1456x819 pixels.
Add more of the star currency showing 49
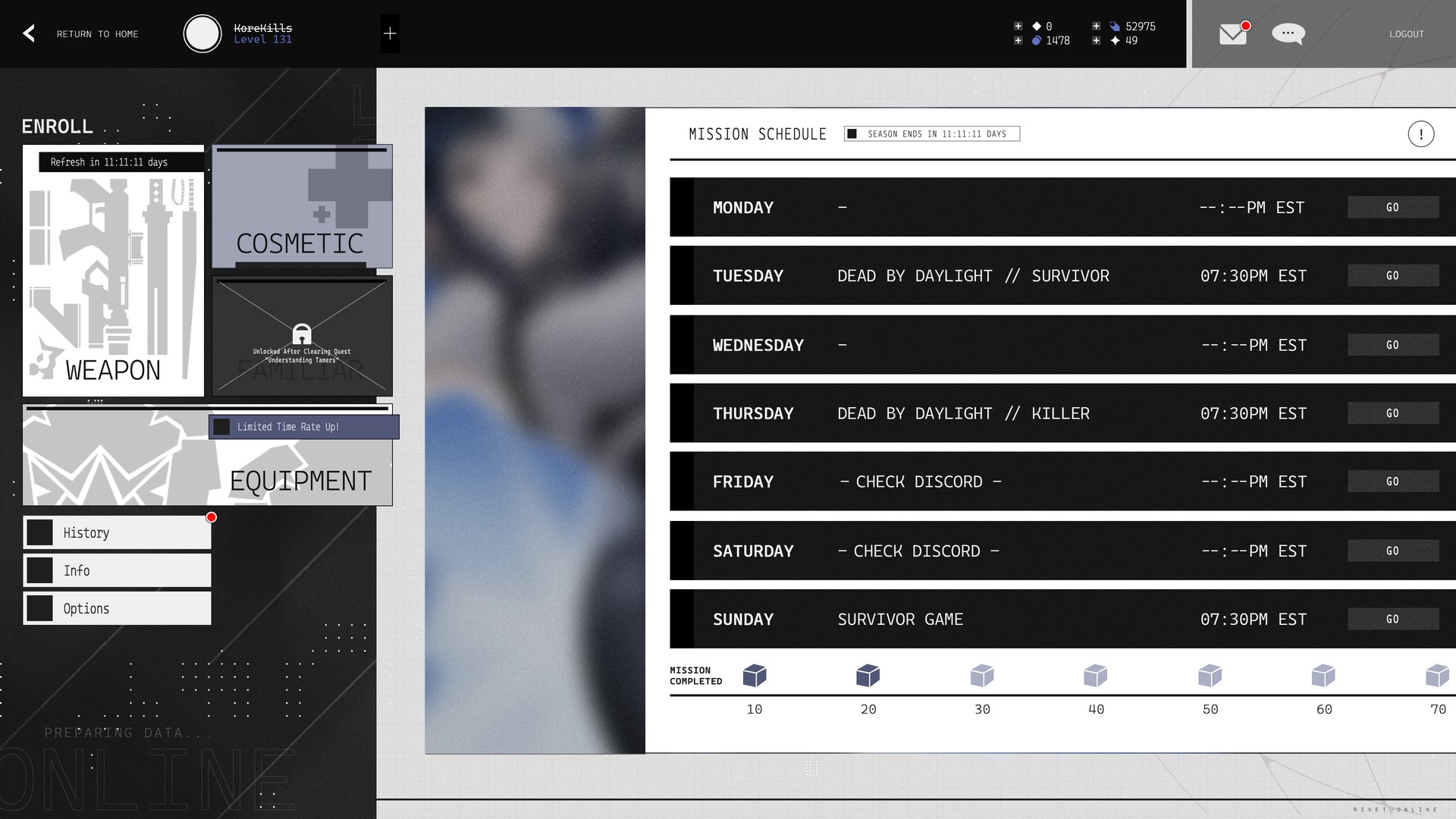[1097, 40]
